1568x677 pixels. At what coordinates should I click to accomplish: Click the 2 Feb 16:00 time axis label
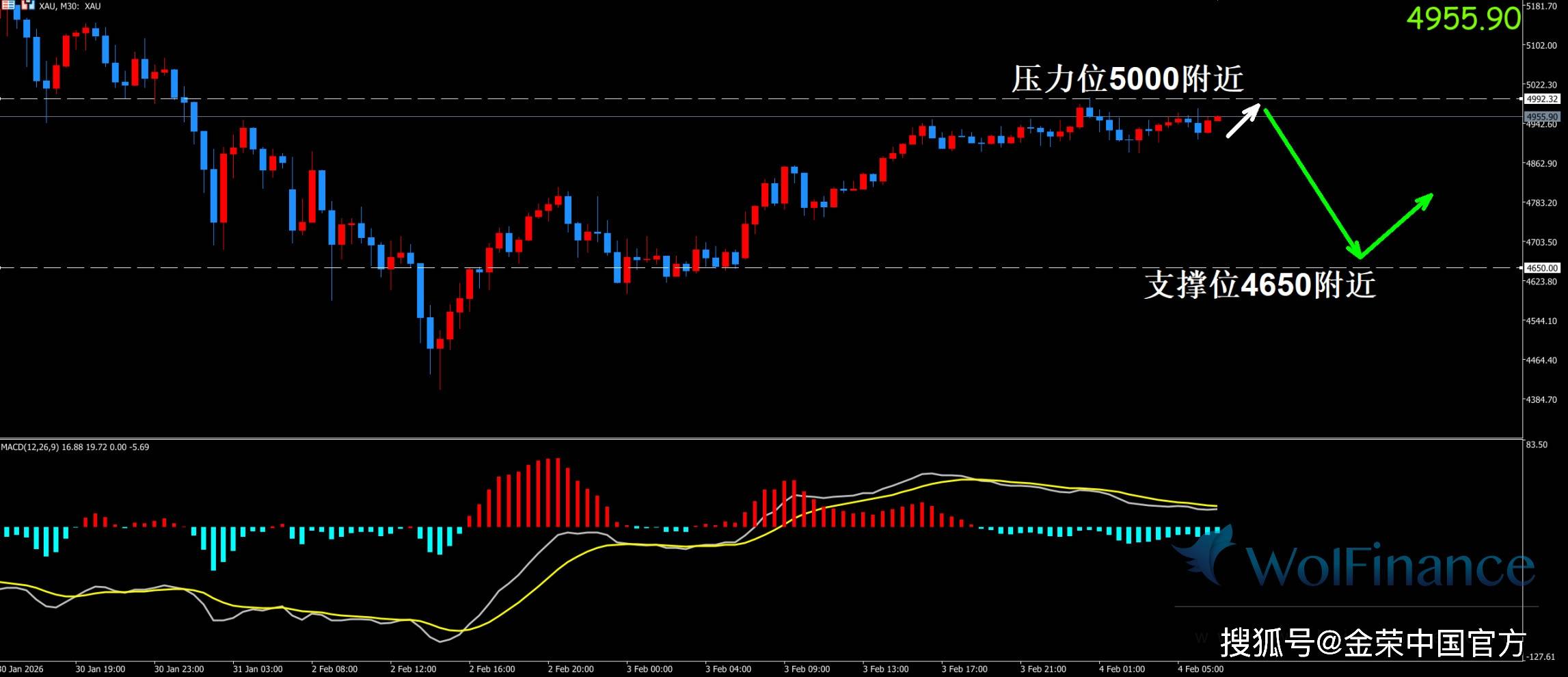[x=492, y=669]
